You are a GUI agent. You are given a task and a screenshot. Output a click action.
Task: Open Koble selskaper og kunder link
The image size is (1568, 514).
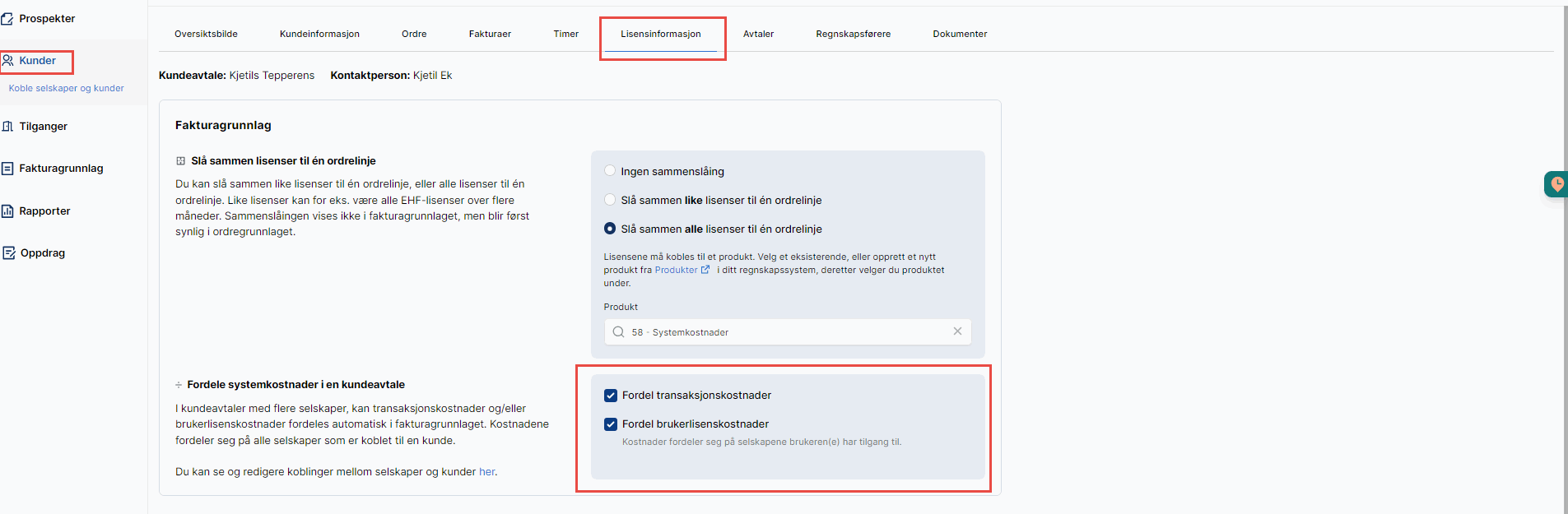(67, 88)
